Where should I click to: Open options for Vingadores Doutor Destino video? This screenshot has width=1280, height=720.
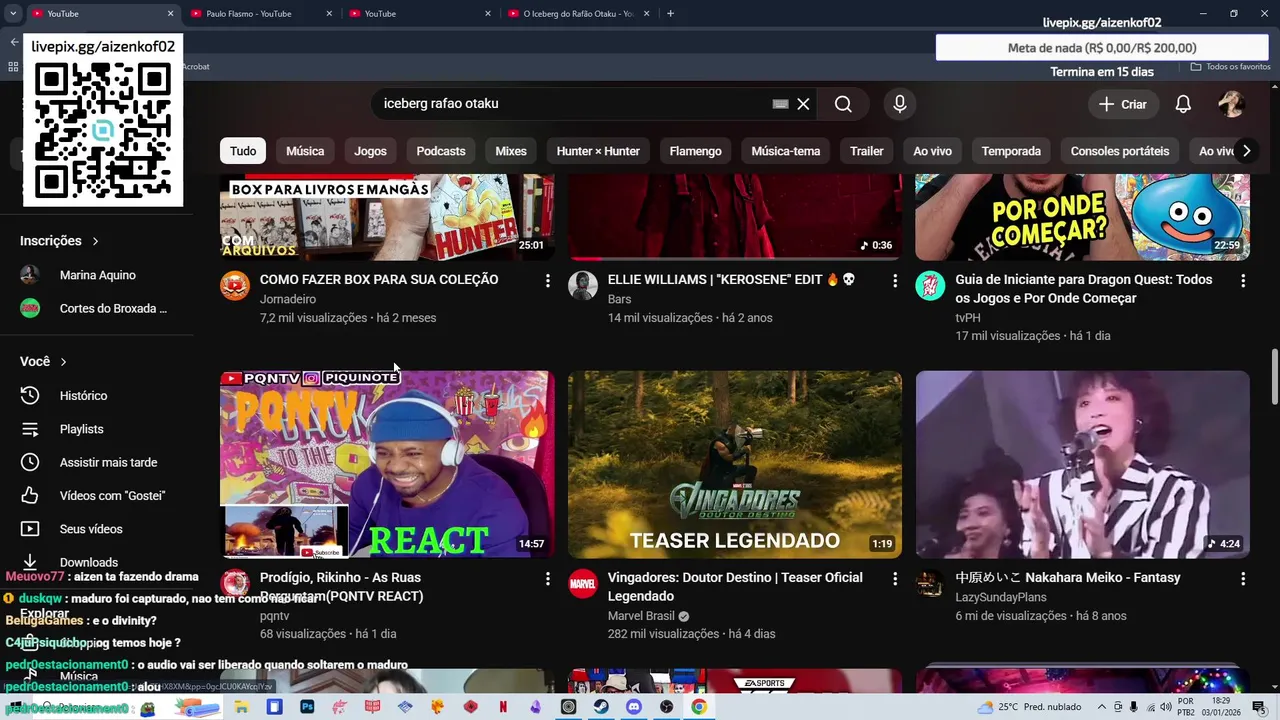click(x=895, y=579)
